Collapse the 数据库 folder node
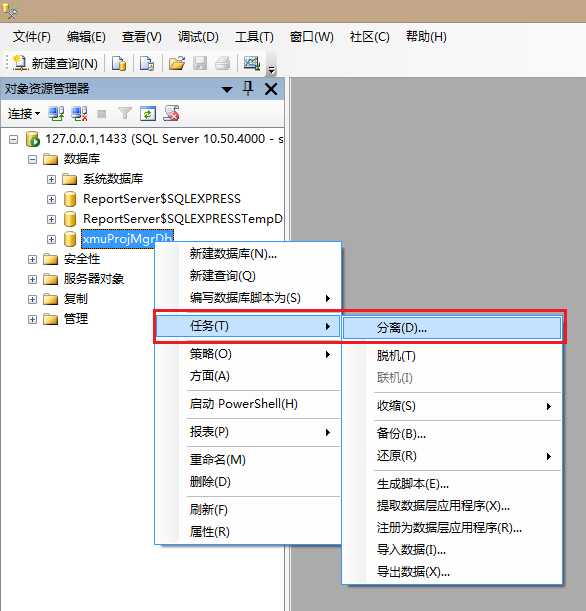This screenshot has width=586, height=611. [x=32, y=159]
